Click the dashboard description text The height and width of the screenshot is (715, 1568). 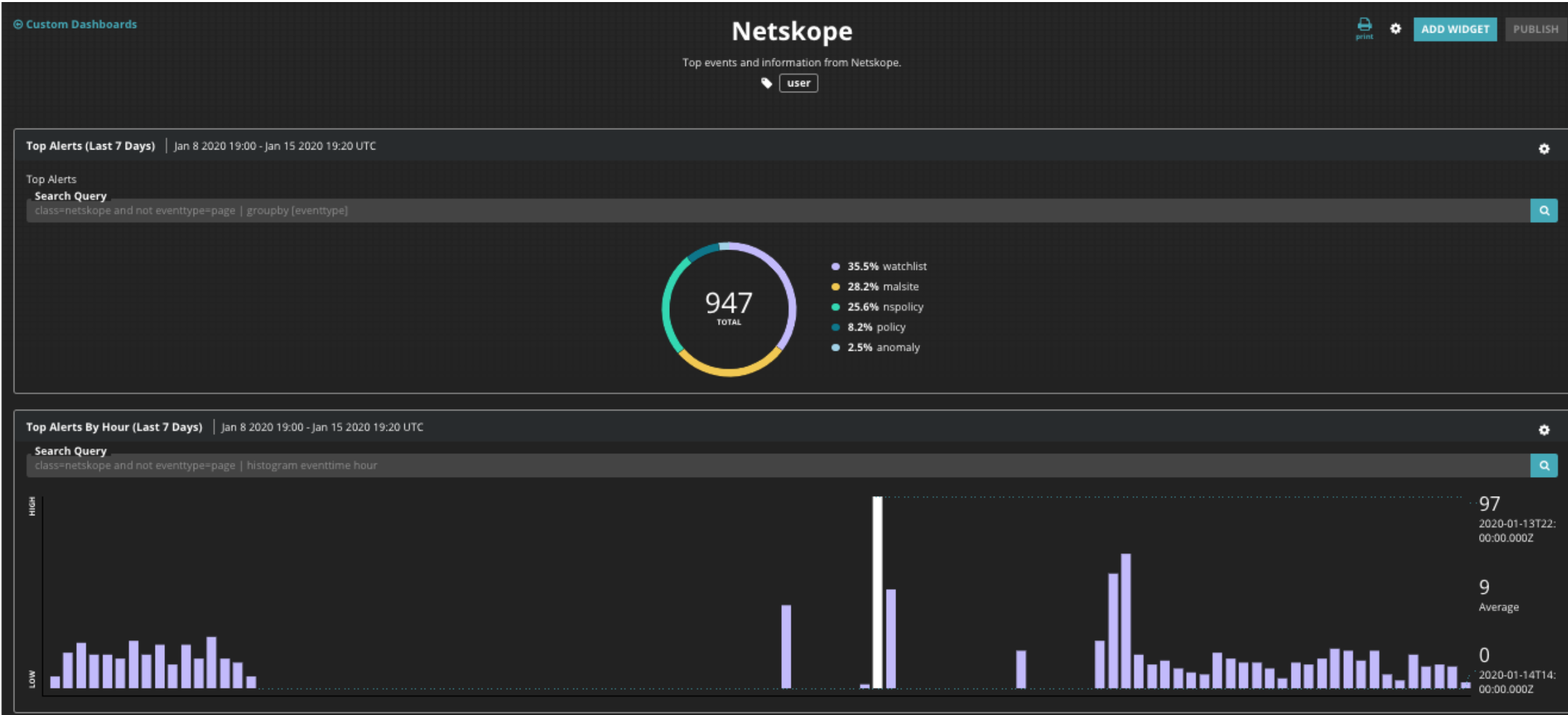point(791,63)
